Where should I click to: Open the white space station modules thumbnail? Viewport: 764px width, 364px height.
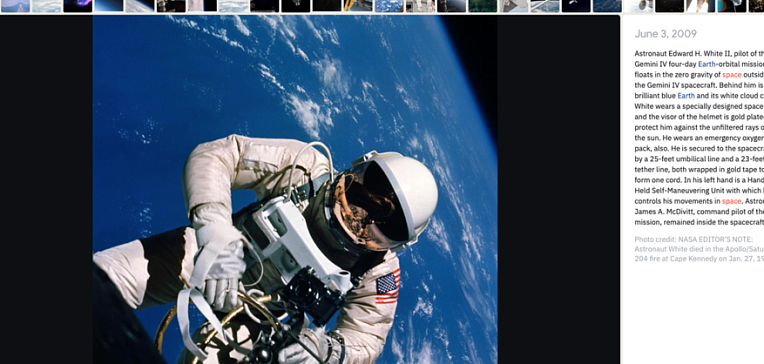tap(421, 6)
